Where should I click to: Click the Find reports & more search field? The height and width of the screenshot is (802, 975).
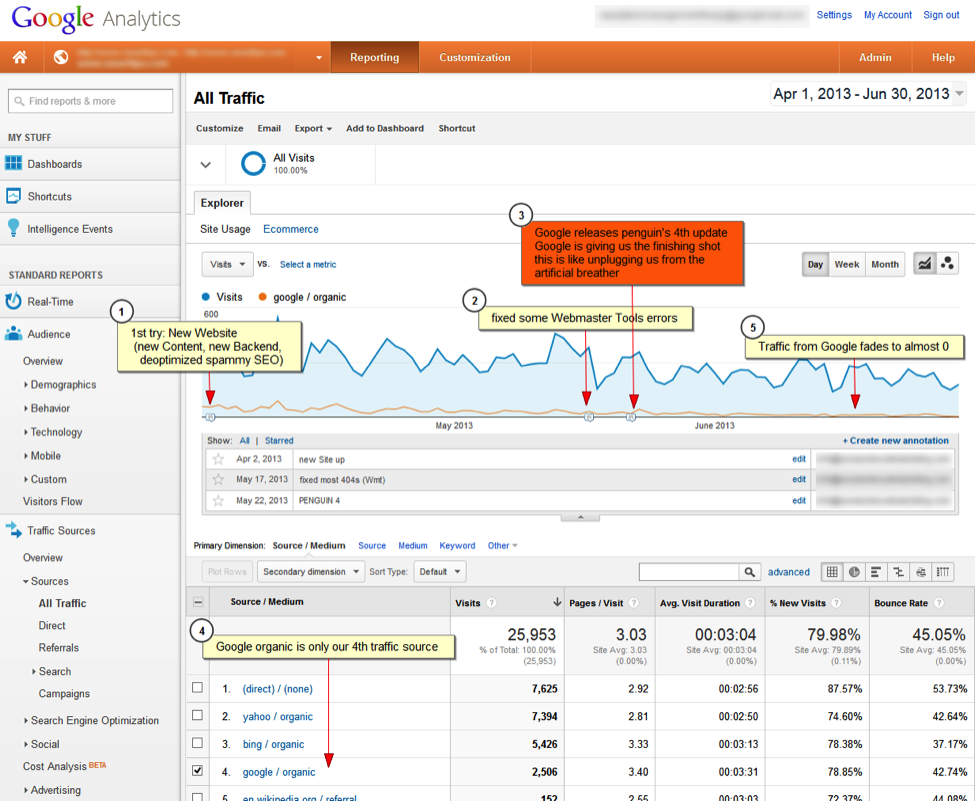(x=91, y=101)
